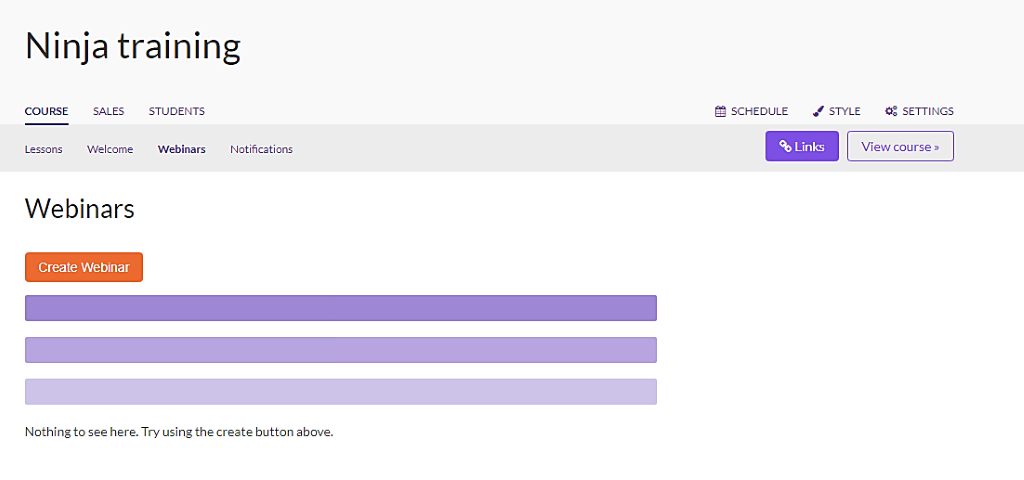Click the chain link icon on Links button
Viewport: 1024px width, 480px height.
pyautogui.click(x=786, y=146)
